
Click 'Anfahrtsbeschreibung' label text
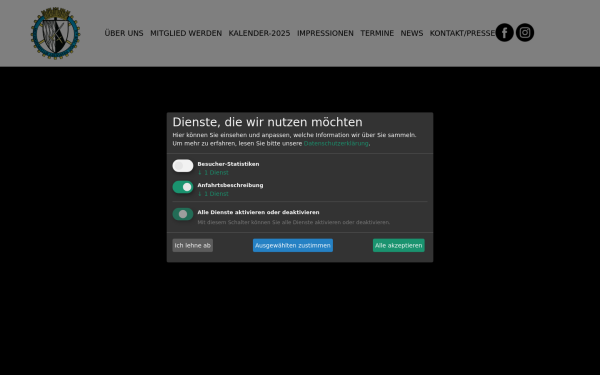230,185
